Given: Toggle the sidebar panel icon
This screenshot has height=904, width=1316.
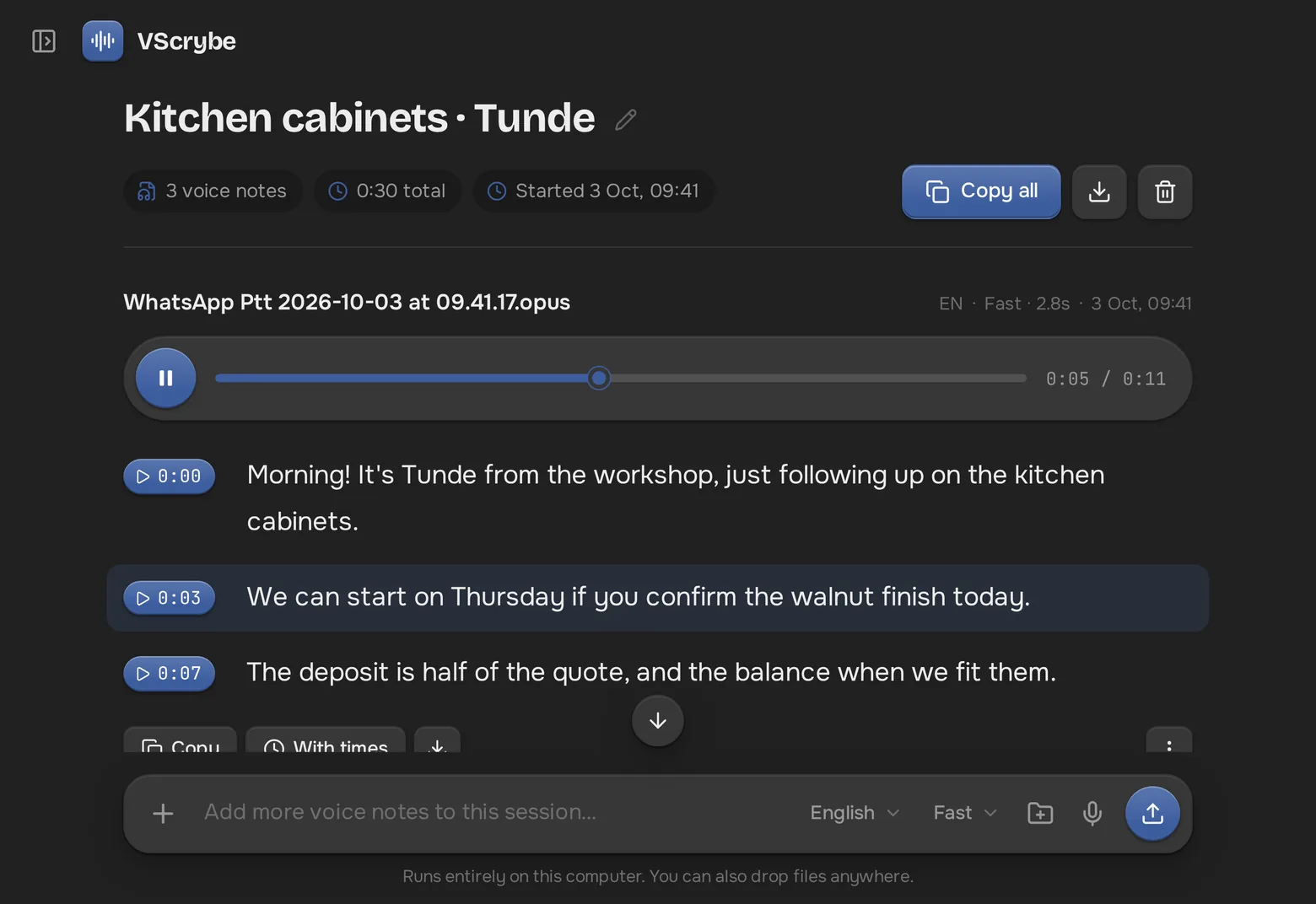Looking at the screenshot, I should pos(44,40).
